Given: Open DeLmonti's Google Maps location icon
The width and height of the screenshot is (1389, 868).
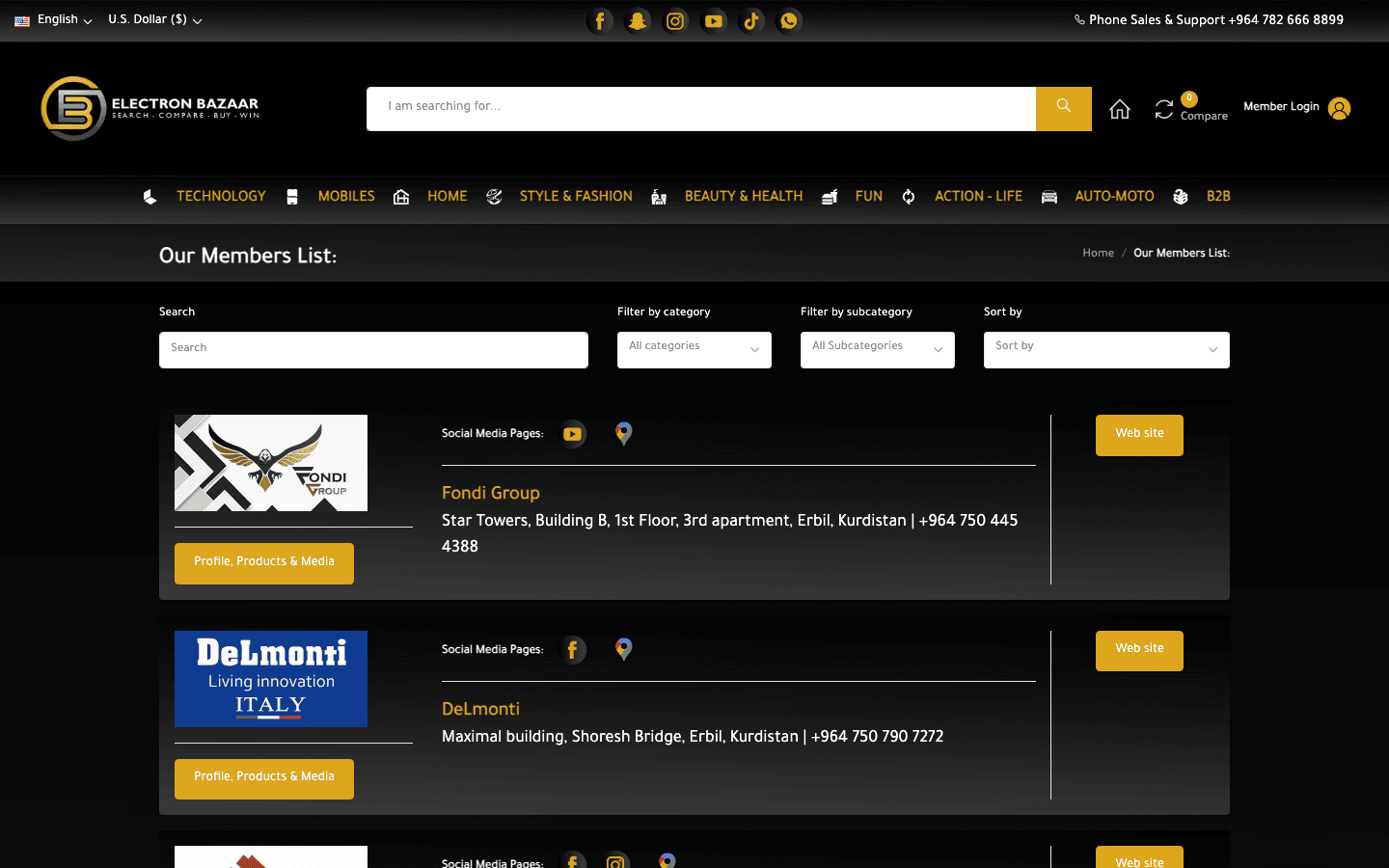Looking at the screenshot, I should point(624,650).
